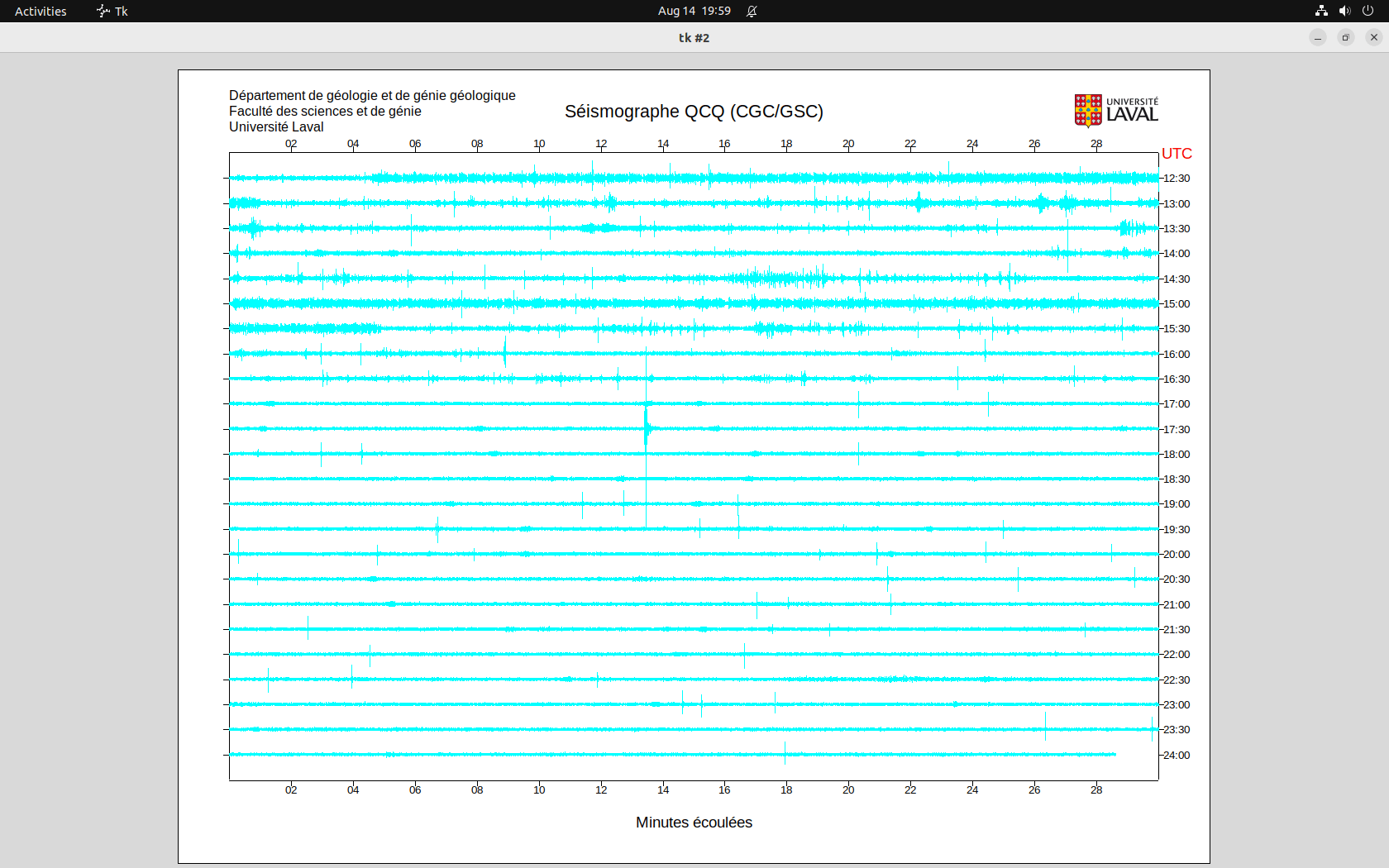Viewport: 1389px width, 868px height.
Task: Close the tk #2 window
Action: tap(1374, 37)
